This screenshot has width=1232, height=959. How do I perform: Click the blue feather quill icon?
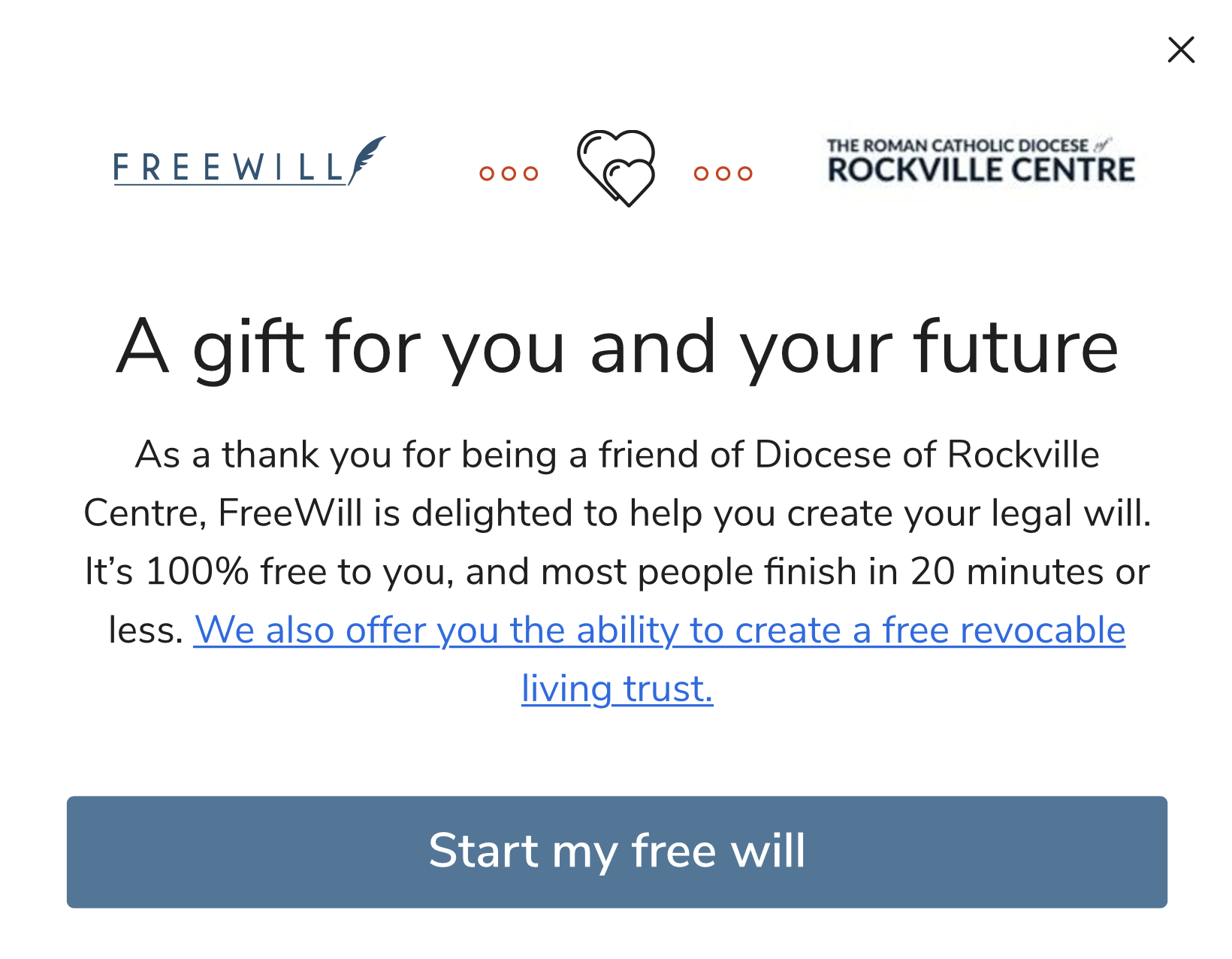point(367,159)
